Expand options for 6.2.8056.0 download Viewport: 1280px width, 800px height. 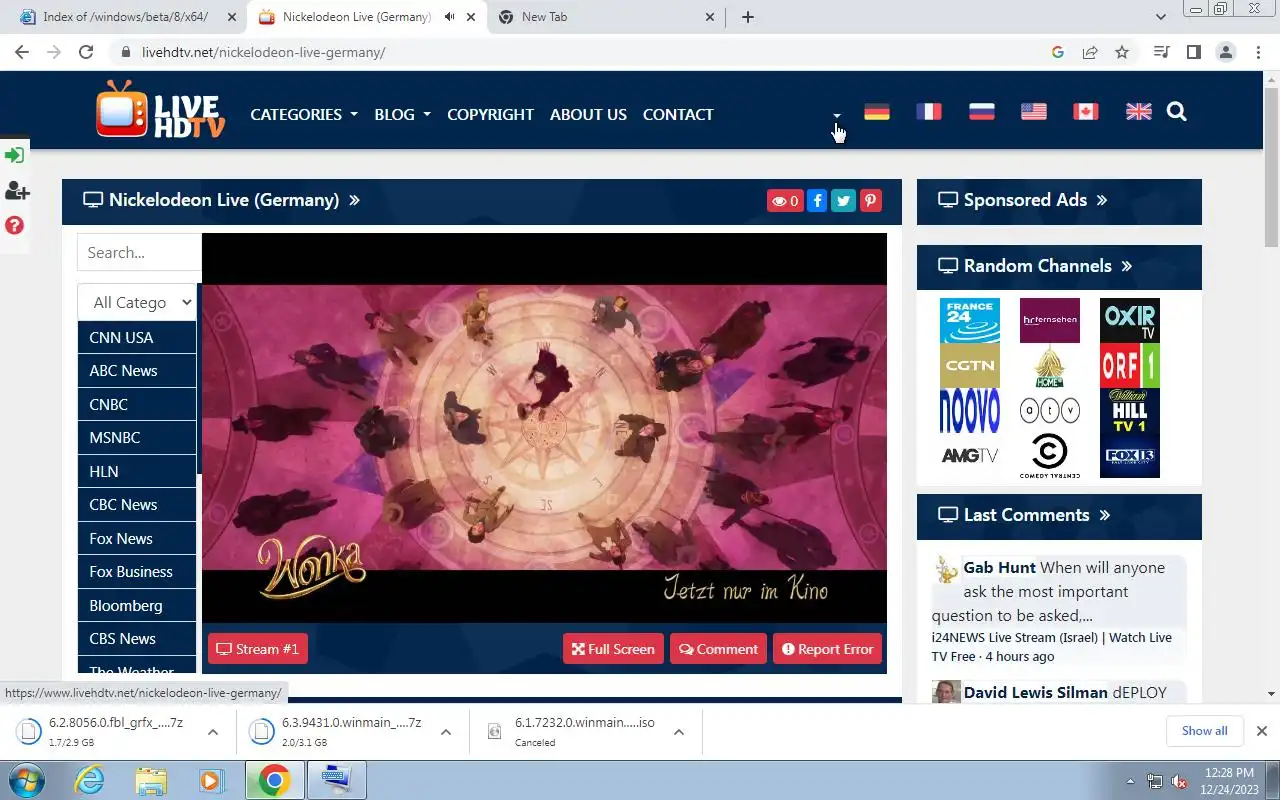pyautogui.click(x=213, y=732)
